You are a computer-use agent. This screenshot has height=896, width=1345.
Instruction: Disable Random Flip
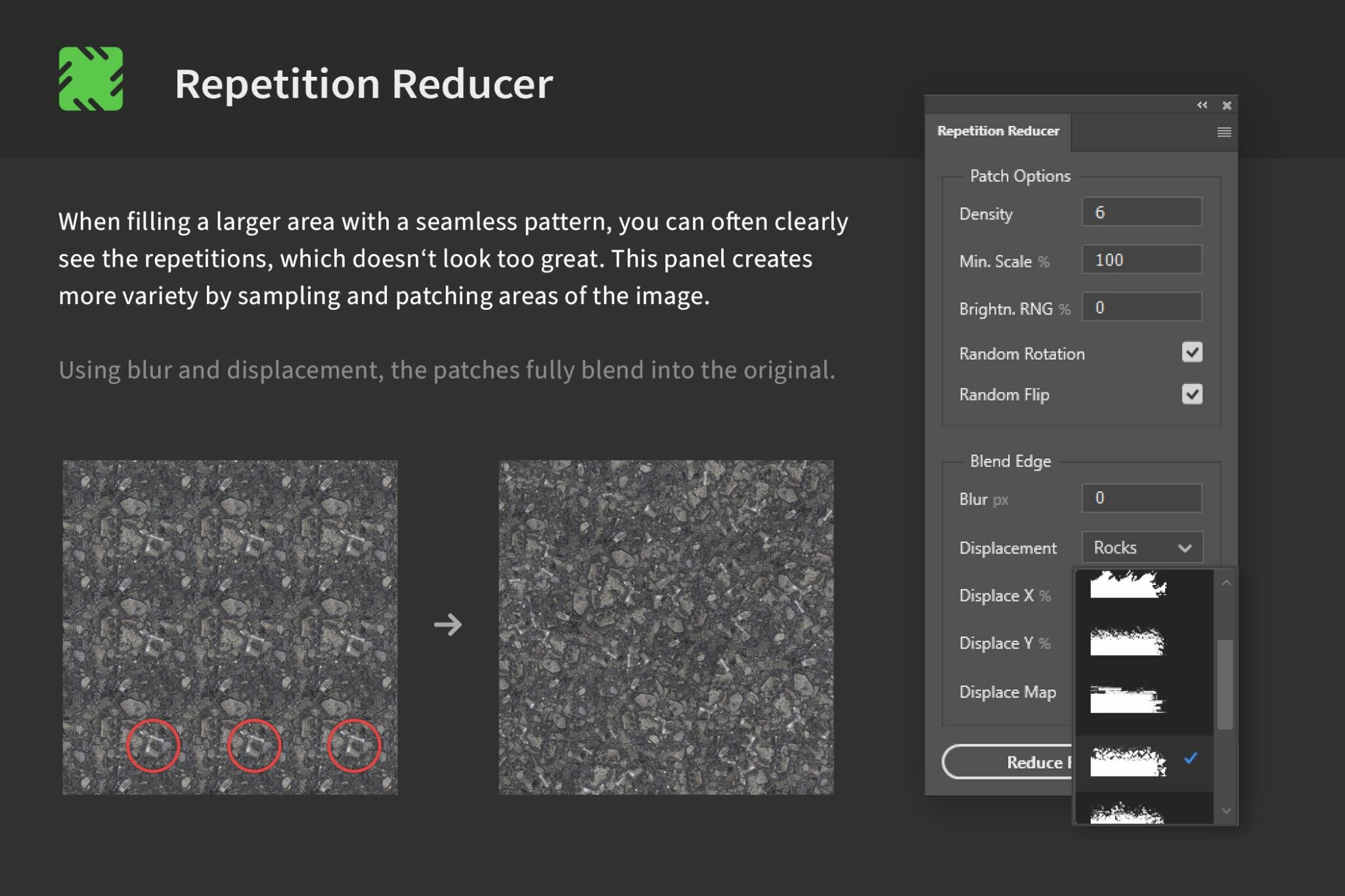pos(1192,395)
